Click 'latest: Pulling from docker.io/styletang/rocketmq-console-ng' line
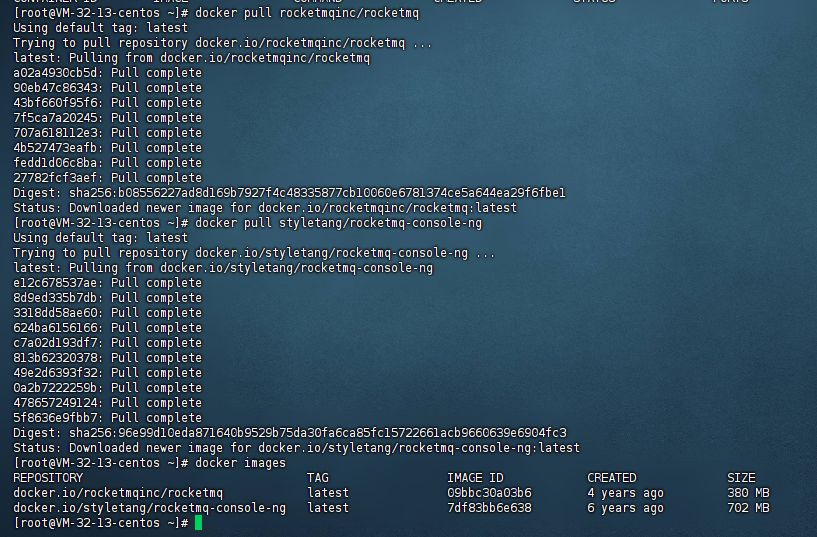817x537 pixels. tap(223, 268)
